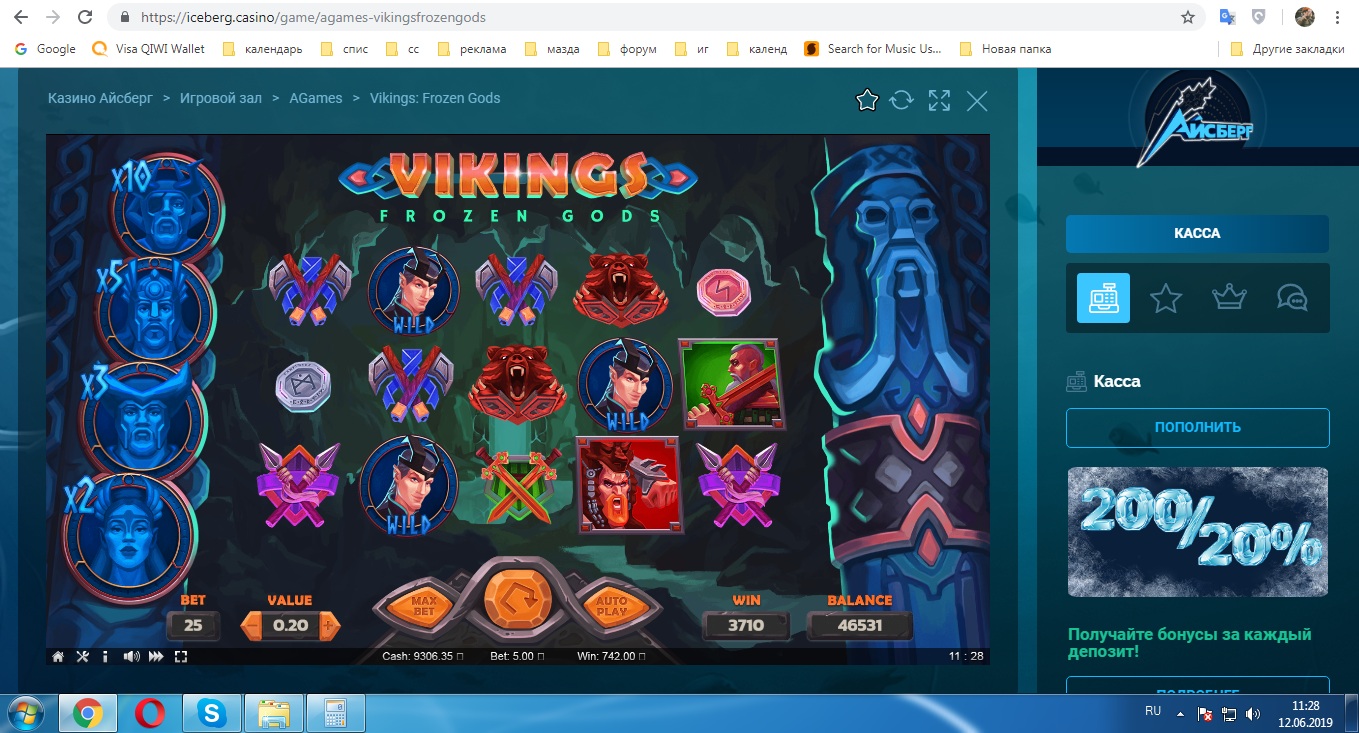Open the КАССА button
This screenshot has width=1359, height=733.
tap(1197, 233)
